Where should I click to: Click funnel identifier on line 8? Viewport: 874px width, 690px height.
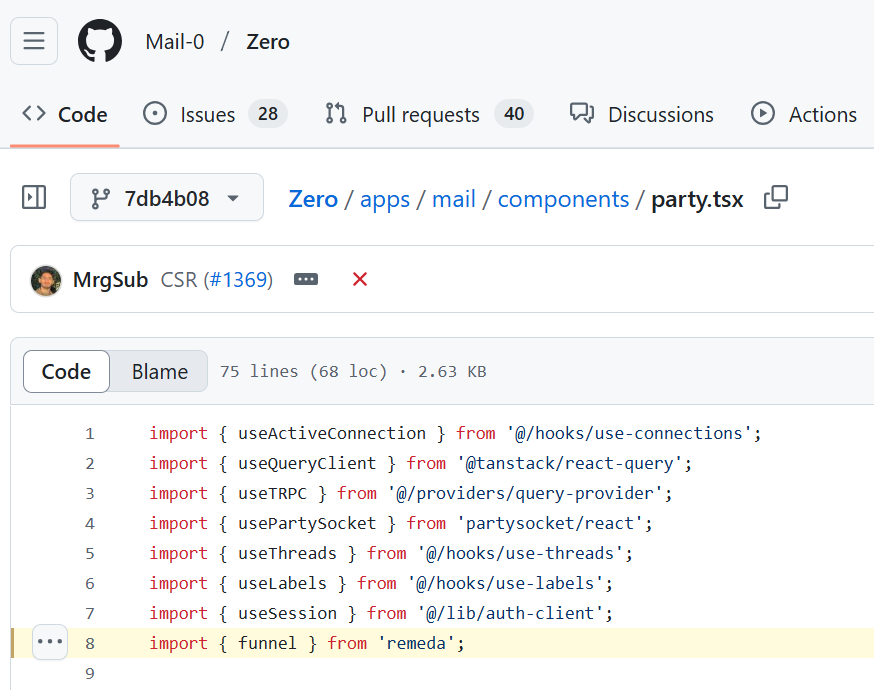tap(268, 644)
